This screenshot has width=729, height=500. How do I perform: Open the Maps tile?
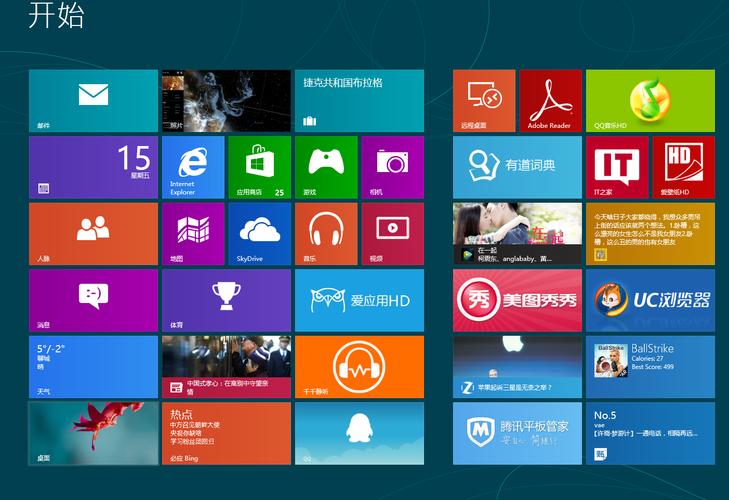tap(193, 233)
